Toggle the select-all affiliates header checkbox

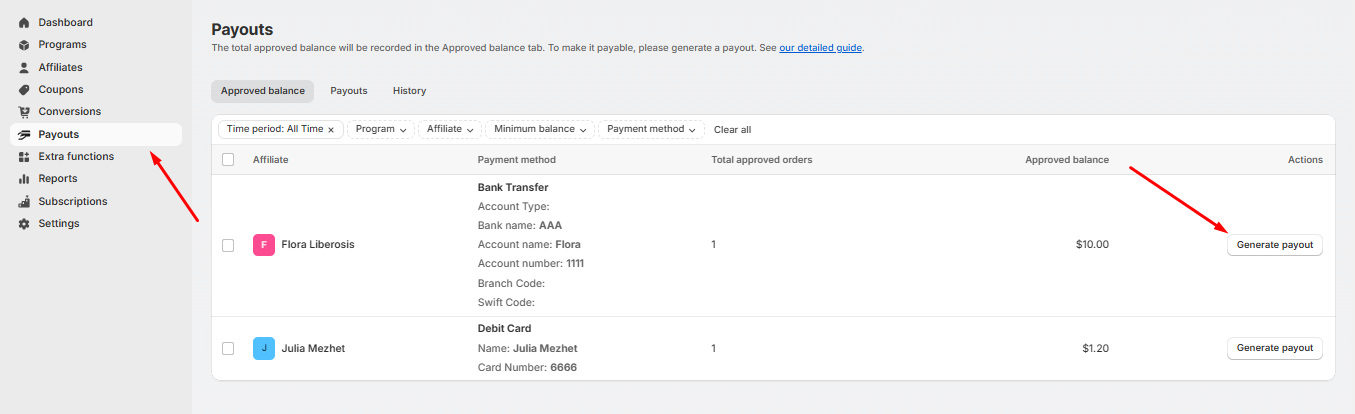[x=228, y=160]
